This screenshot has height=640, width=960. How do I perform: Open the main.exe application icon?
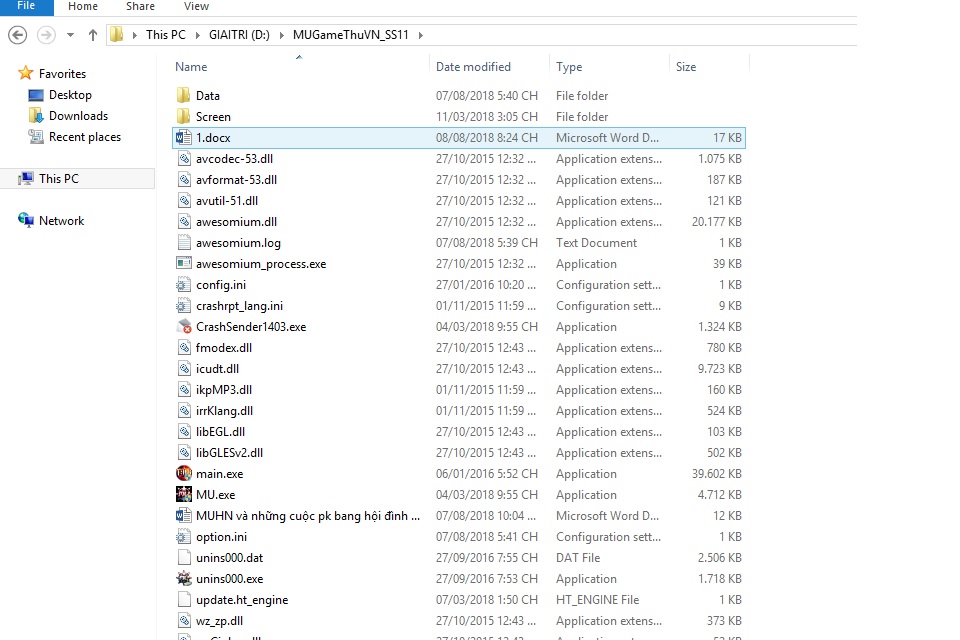tap(184, 474)
